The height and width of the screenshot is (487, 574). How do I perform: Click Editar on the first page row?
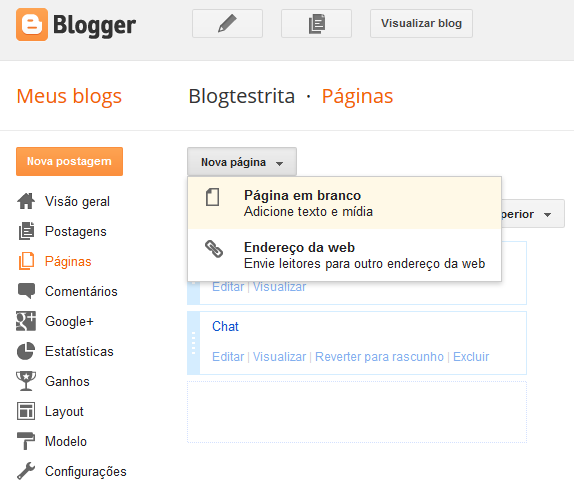228,287
